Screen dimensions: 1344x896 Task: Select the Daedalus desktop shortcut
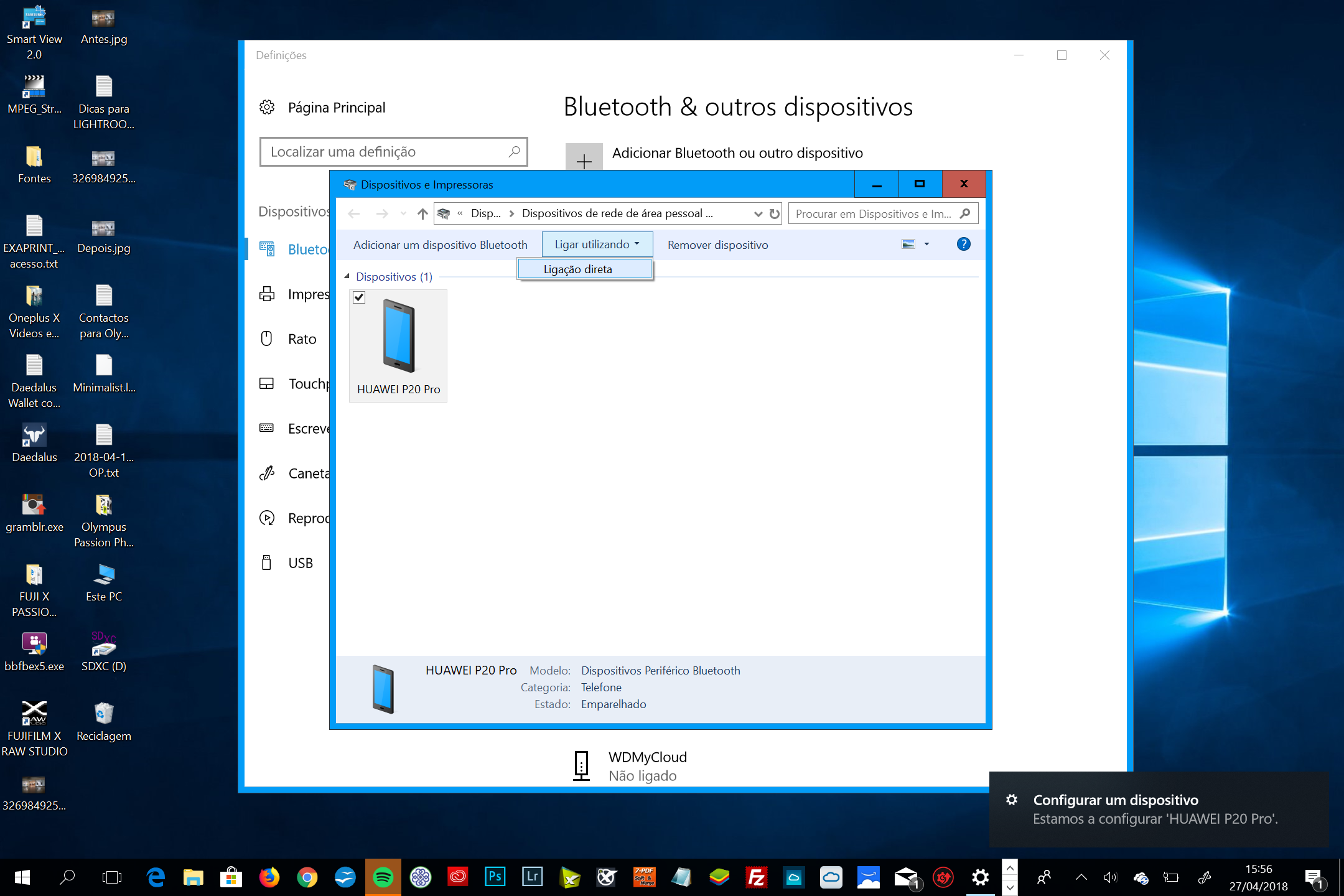[x=34, y=443]
